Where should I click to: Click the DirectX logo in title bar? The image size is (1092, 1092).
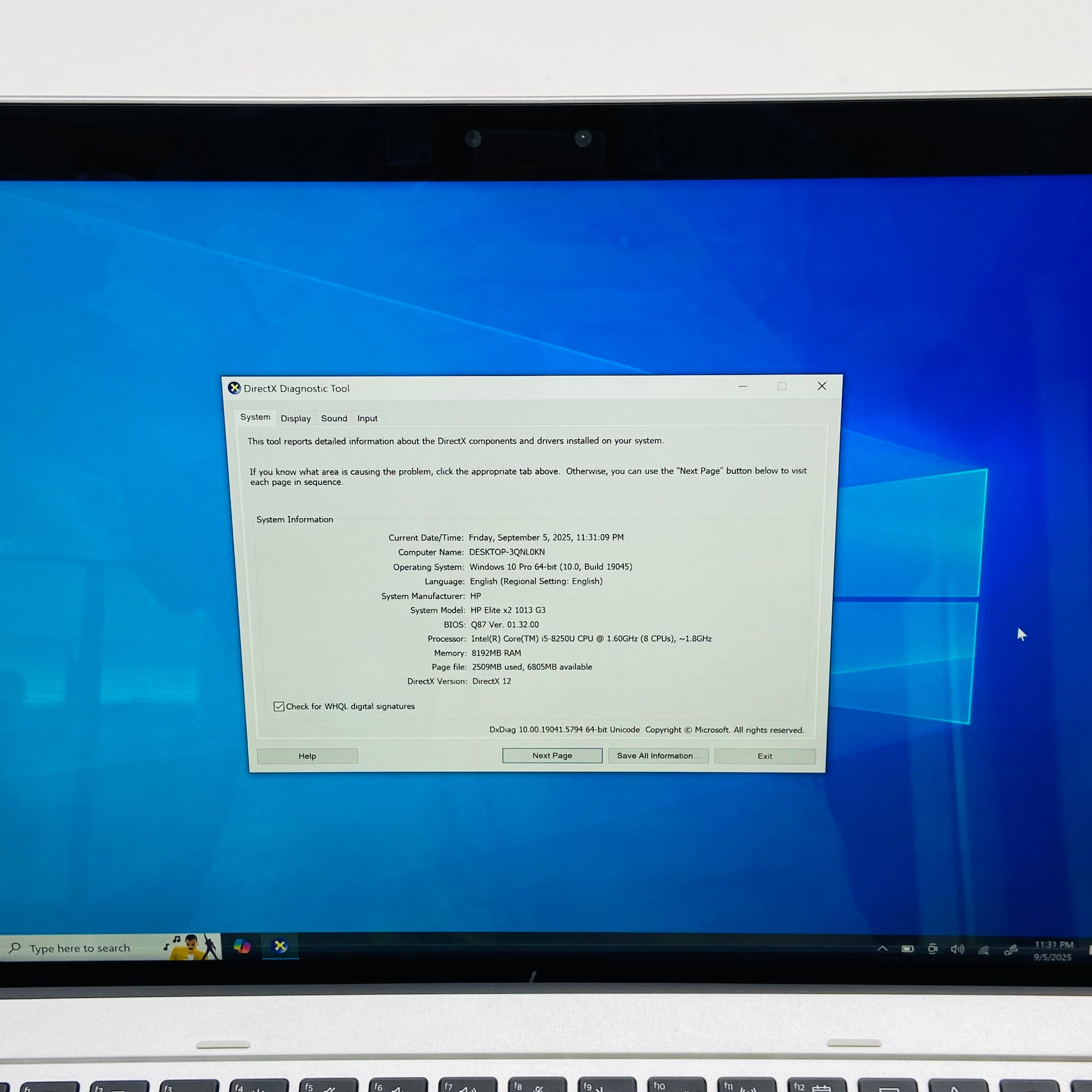(x=234, y=388)
